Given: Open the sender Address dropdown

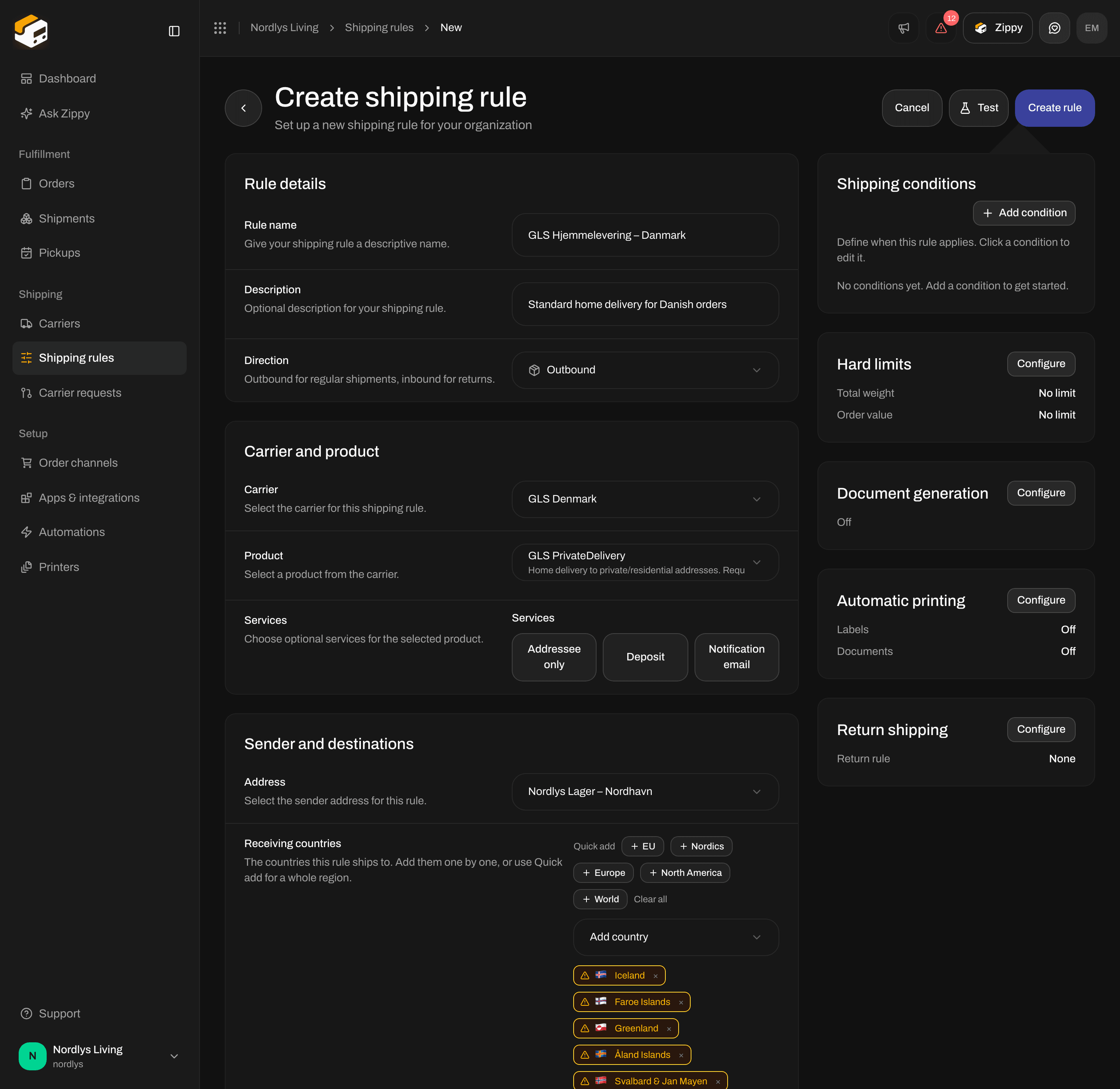Looking at the screenshot, I should coord(645,791).
